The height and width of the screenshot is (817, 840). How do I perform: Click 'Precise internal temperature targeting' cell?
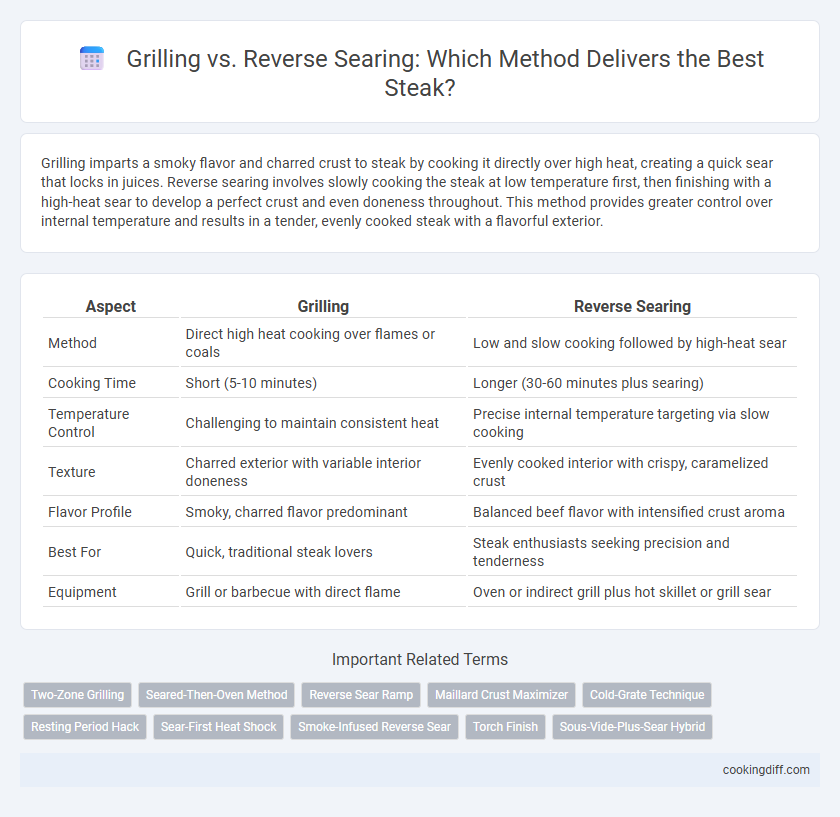tap(632, 423)
